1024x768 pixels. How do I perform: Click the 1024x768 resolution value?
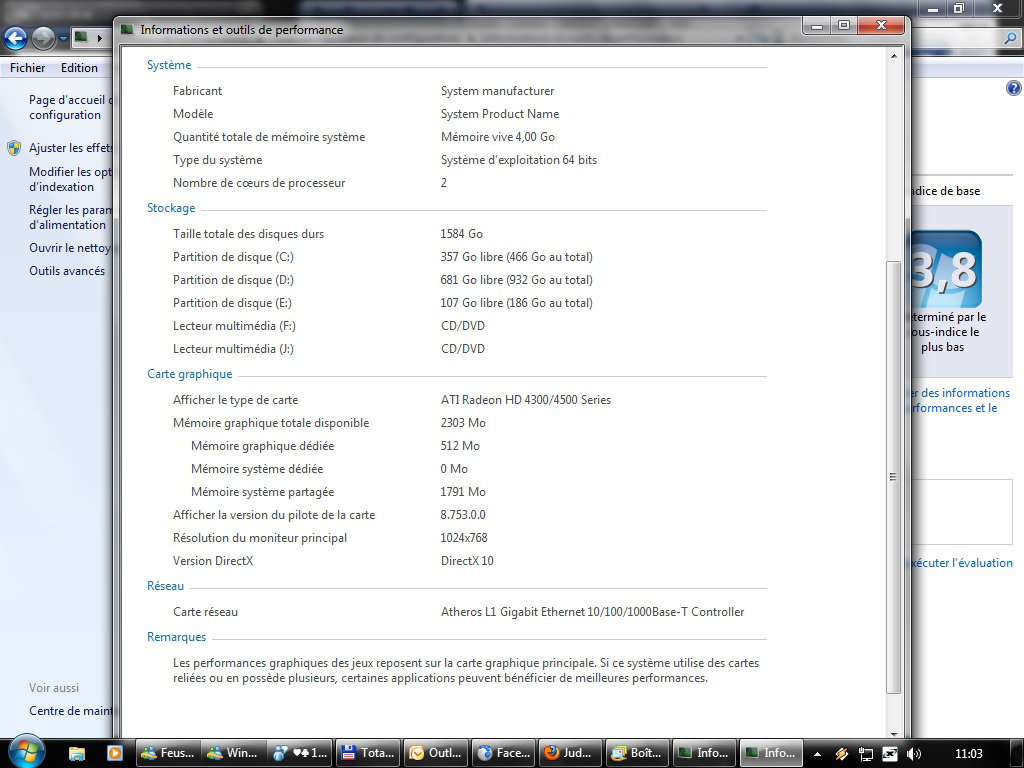coord(464,537)
